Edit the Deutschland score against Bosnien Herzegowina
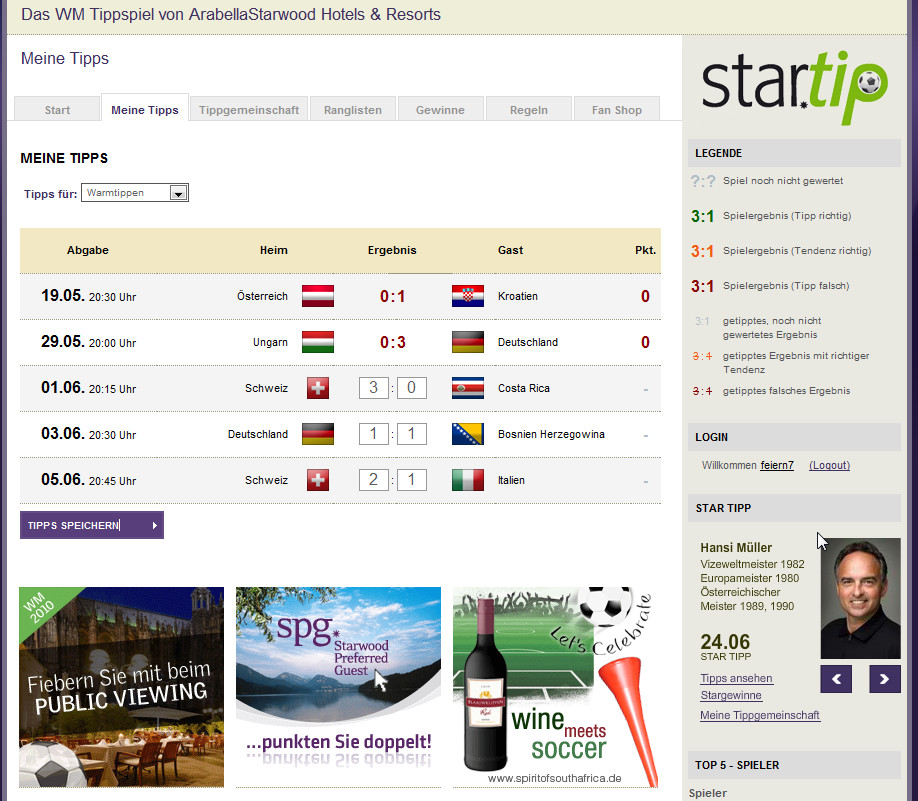Image resolution: width=918 pixels, height=801 pixels. tap(374, 434)
